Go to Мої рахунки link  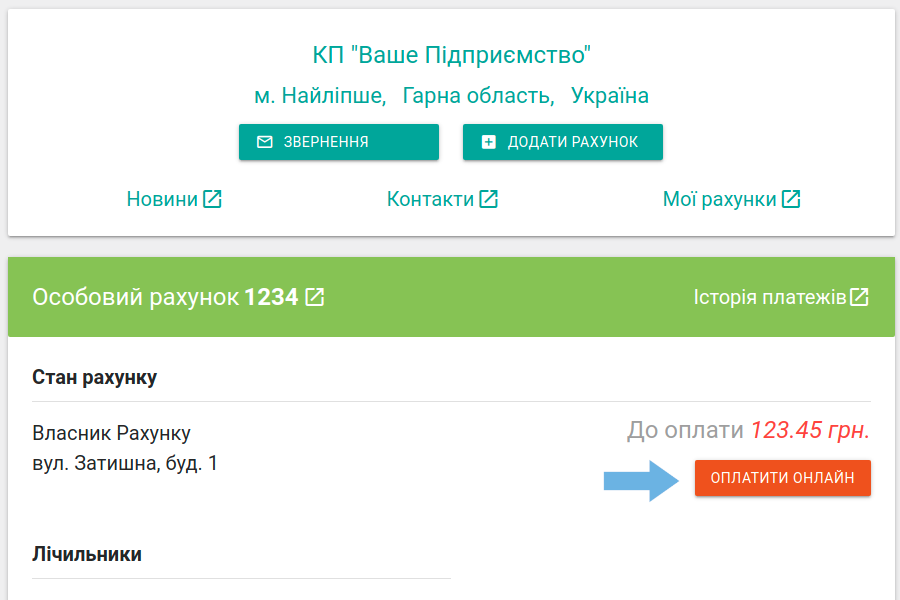pos(719,199)
